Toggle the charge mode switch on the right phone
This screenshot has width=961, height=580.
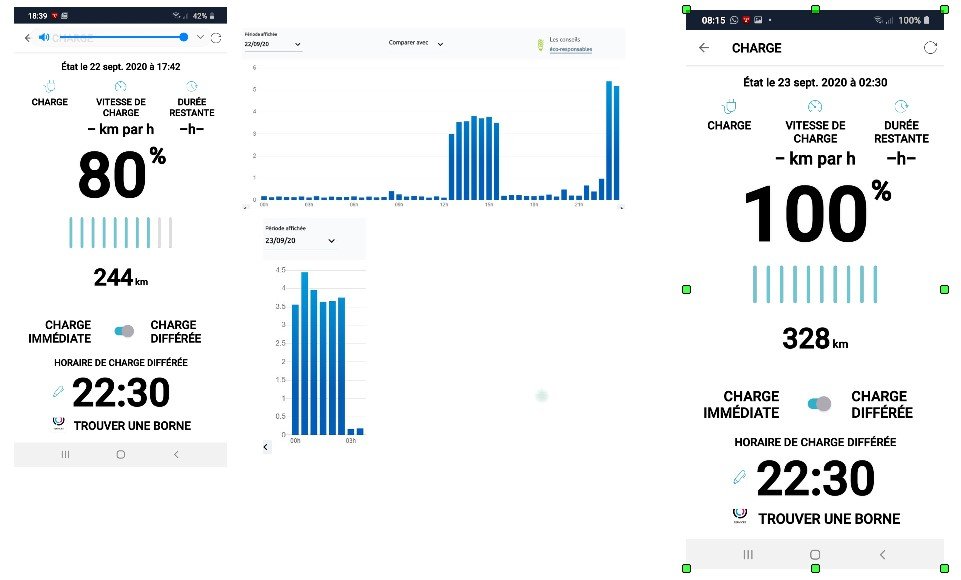[818, 404]
